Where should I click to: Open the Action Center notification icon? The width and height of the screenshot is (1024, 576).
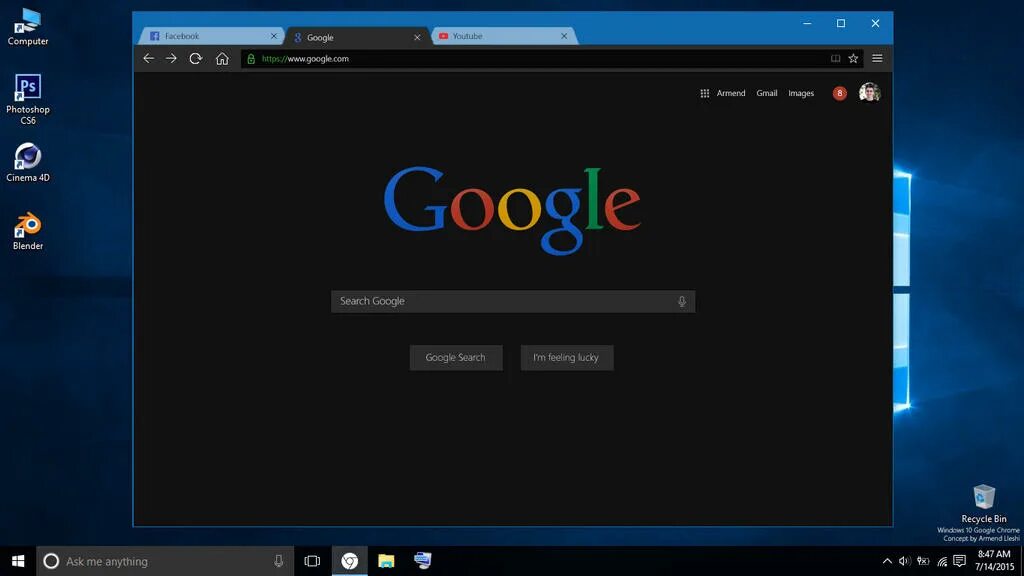[959, 561]
